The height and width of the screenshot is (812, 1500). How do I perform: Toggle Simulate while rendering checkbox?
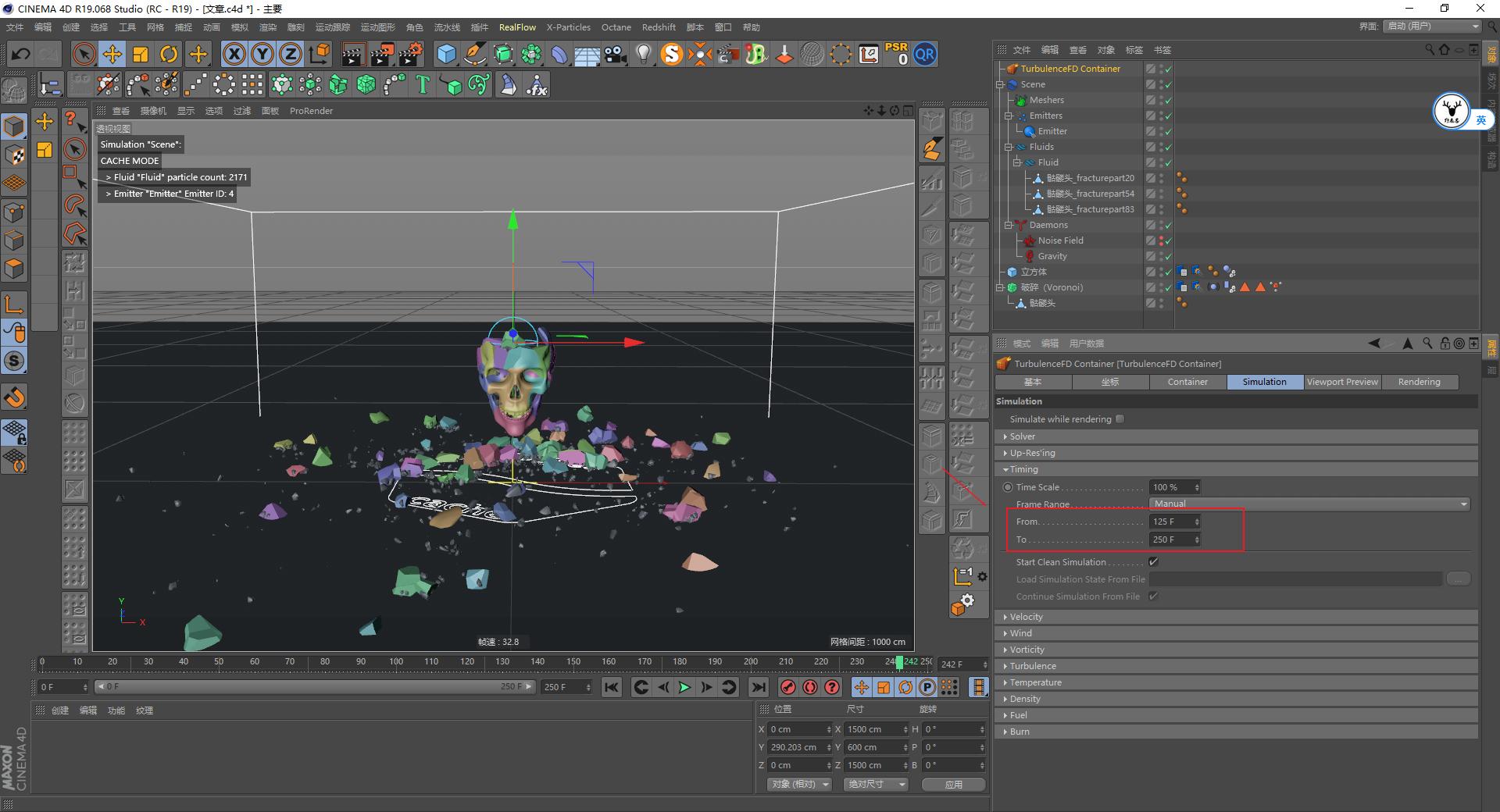click(1120, 419)
